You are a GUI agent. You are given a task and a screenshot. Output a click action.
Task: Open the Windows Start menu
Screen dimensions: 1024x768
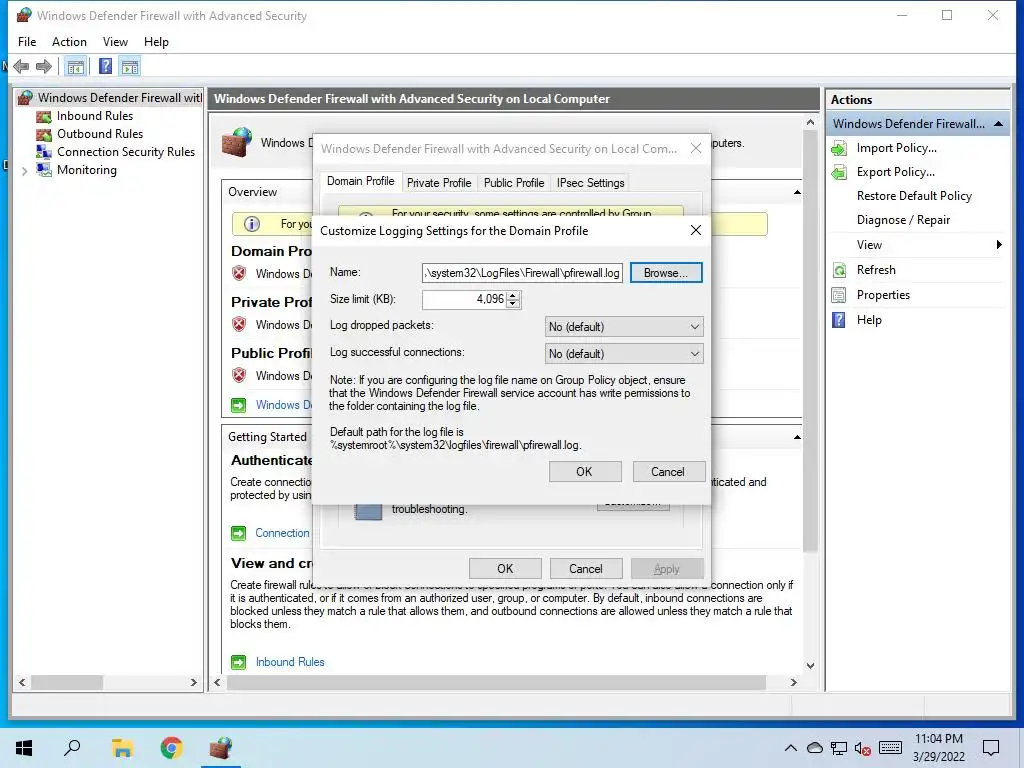(24, 748)
